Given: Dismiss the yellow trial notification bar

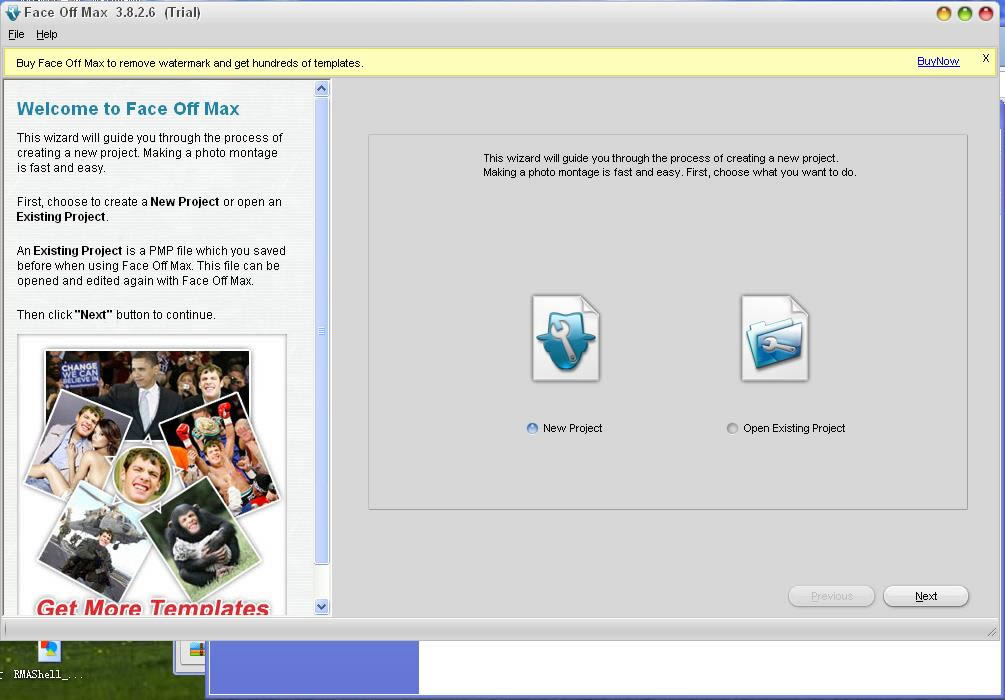Looking at the screenshot, I should coord(986,58).
